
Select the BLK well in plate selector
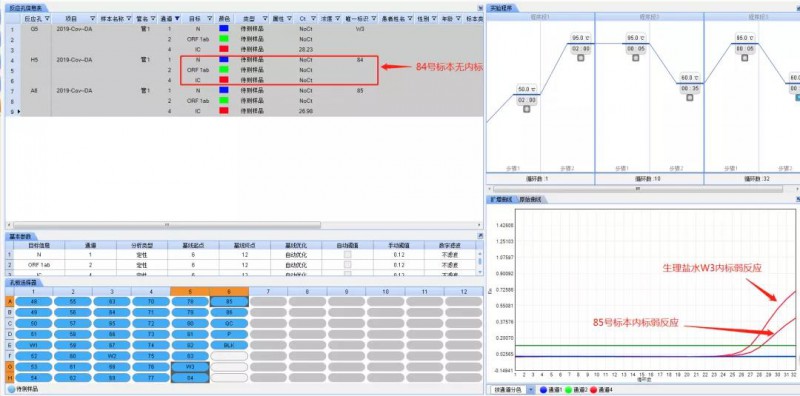(x=229, y=344)
